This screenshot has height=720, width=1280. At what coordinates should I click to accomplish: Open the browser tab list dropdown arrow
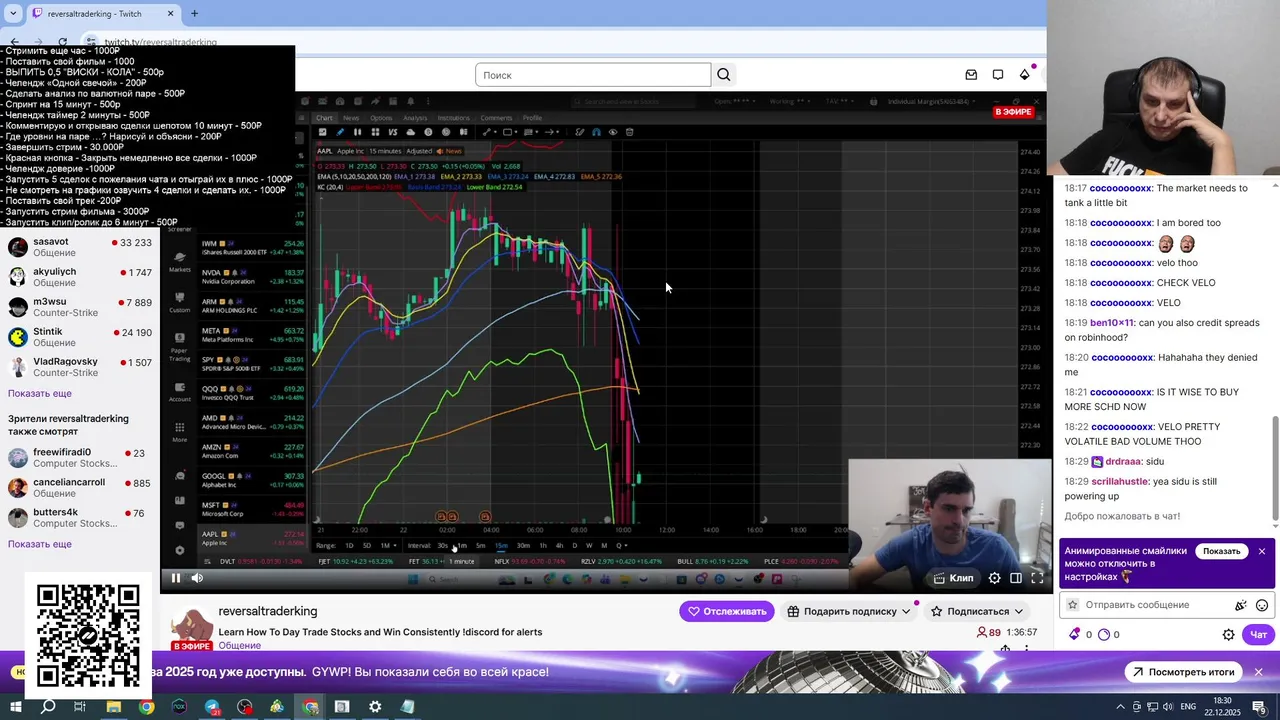13,13
